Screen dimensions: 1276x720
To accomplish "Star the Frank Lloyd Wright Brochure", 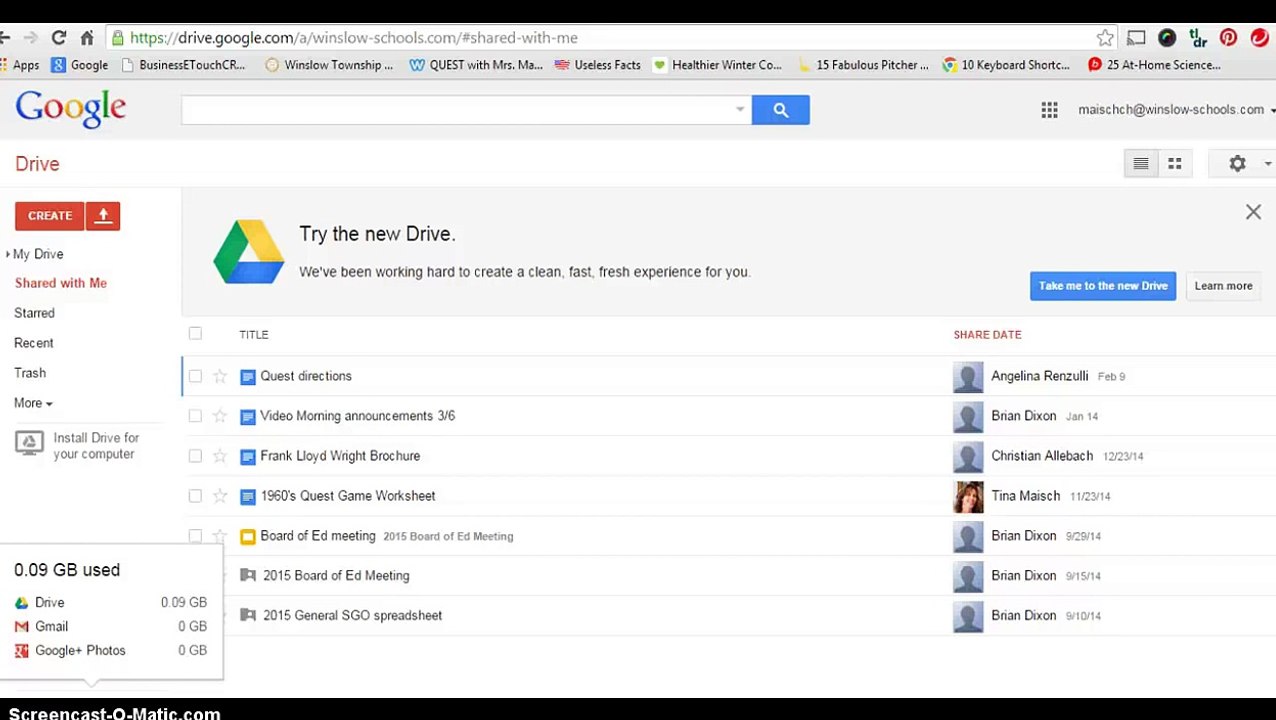I will [x=220, y=456].
